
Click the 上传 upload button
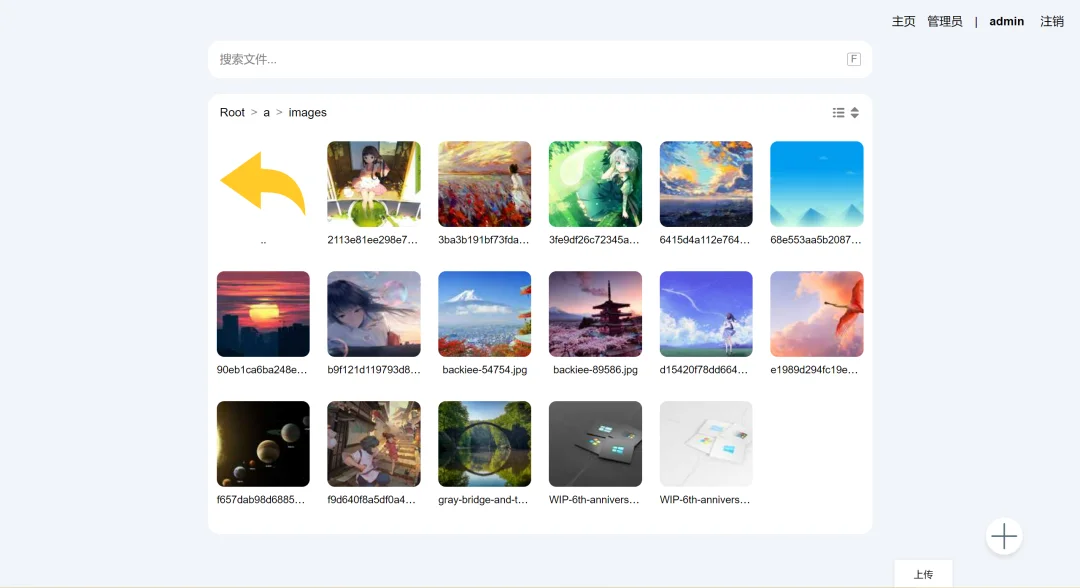(923, 574)
